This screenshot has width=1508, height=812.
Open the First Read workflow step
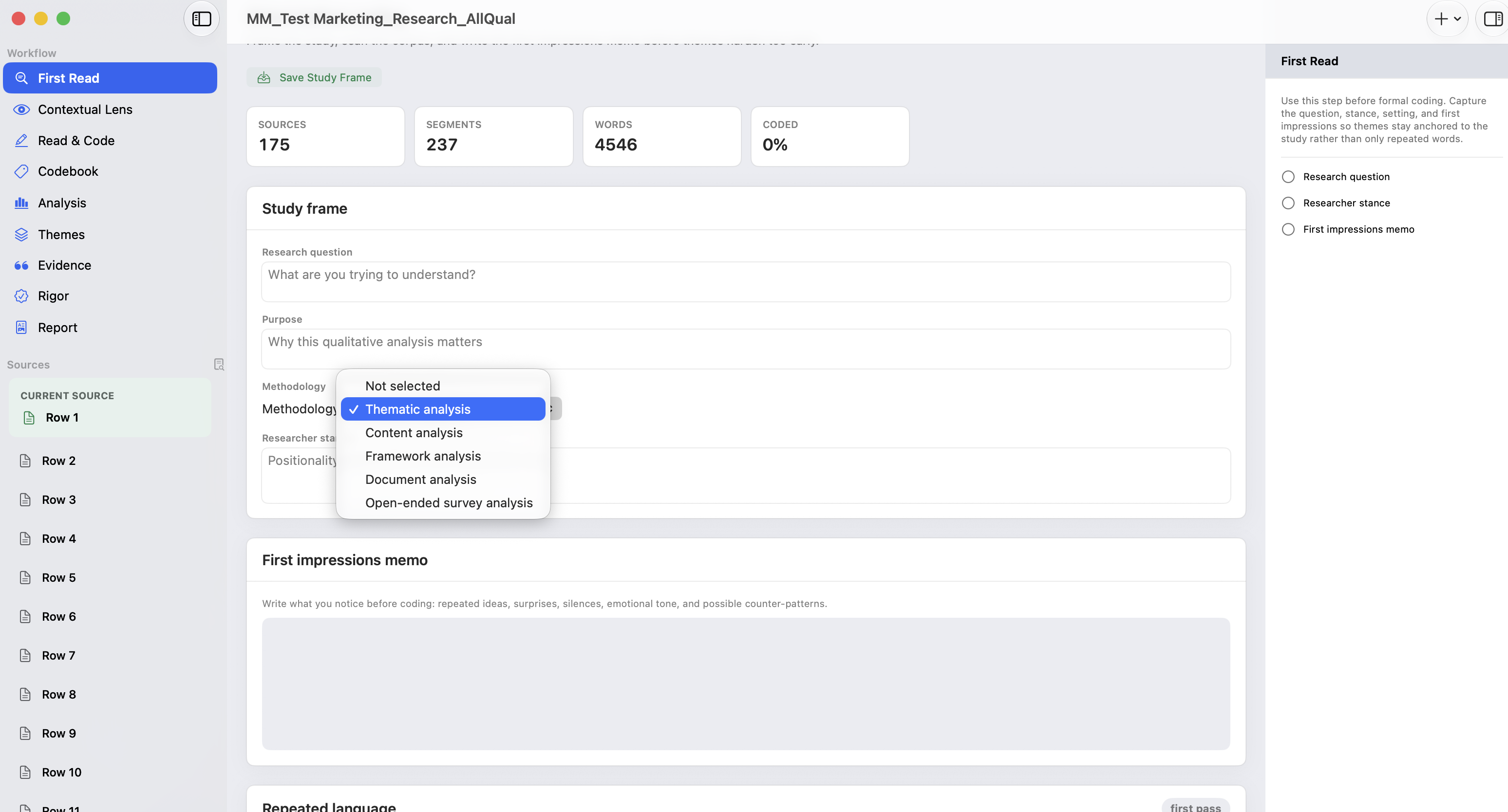110,78
